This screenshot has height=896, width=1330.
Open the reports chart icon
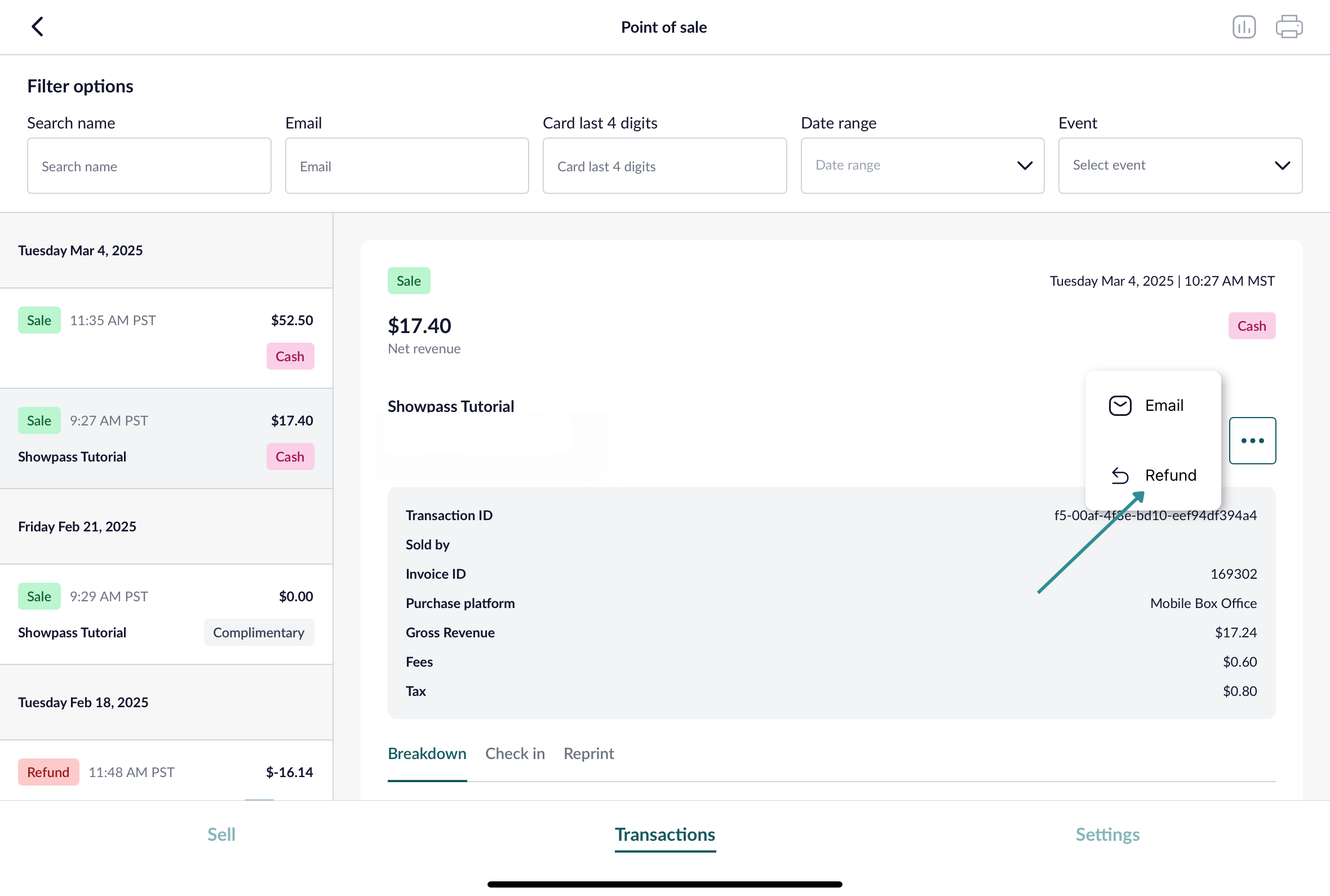pos(1244,27)
